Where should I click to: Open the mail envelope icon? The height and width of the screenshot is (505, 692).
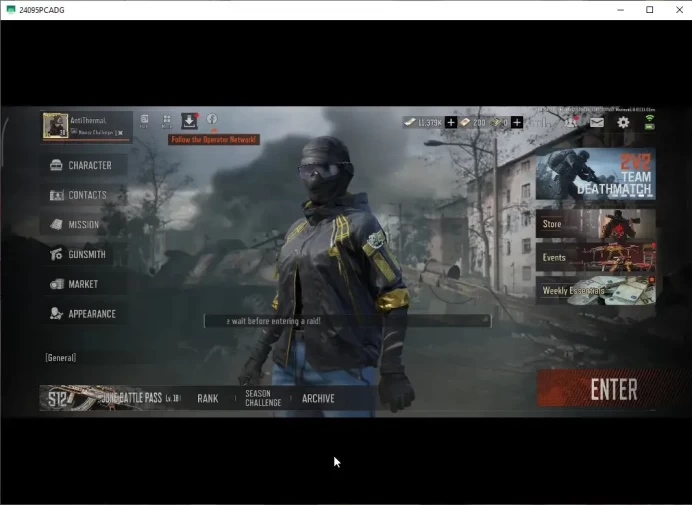597,122
